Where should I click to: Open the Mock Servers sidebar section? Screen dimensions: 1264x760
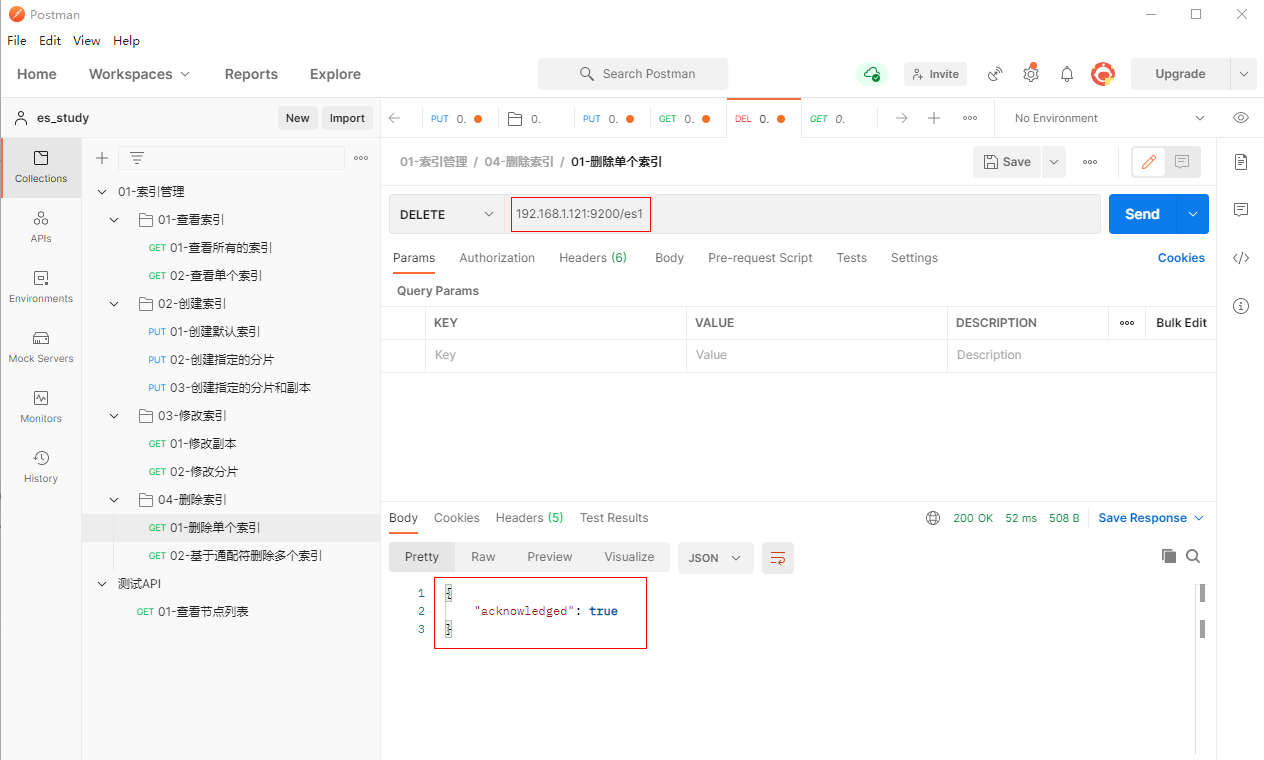coord(41,347)
